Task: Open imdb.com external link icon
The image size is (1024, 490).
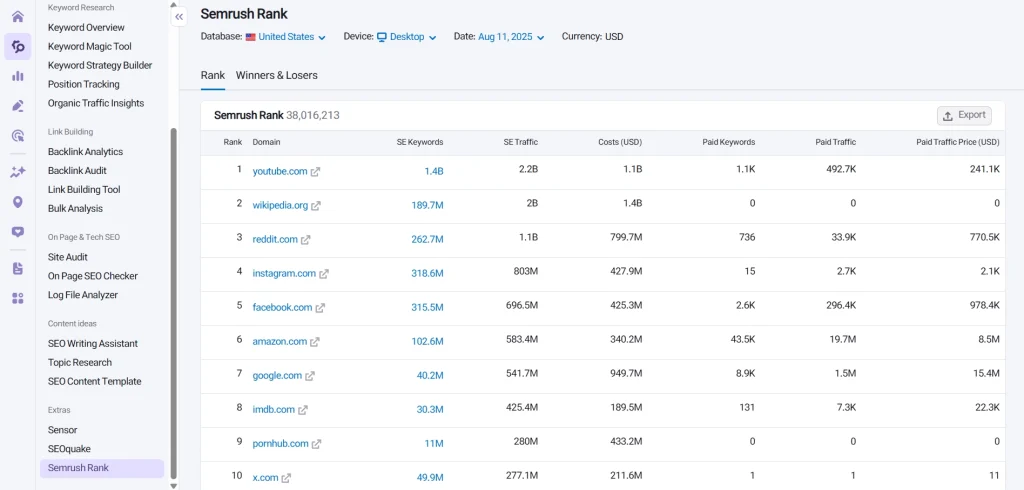Action: [x=303, y=410]
